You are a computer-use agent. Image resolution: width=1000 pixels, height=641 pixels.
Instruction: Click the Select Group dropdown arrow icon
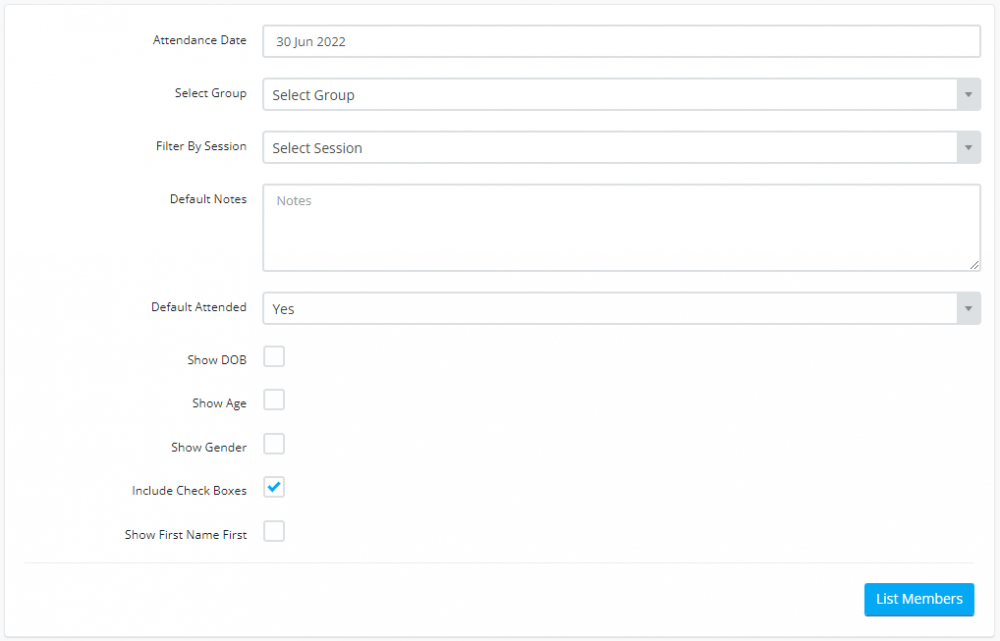tap(967, 95)
